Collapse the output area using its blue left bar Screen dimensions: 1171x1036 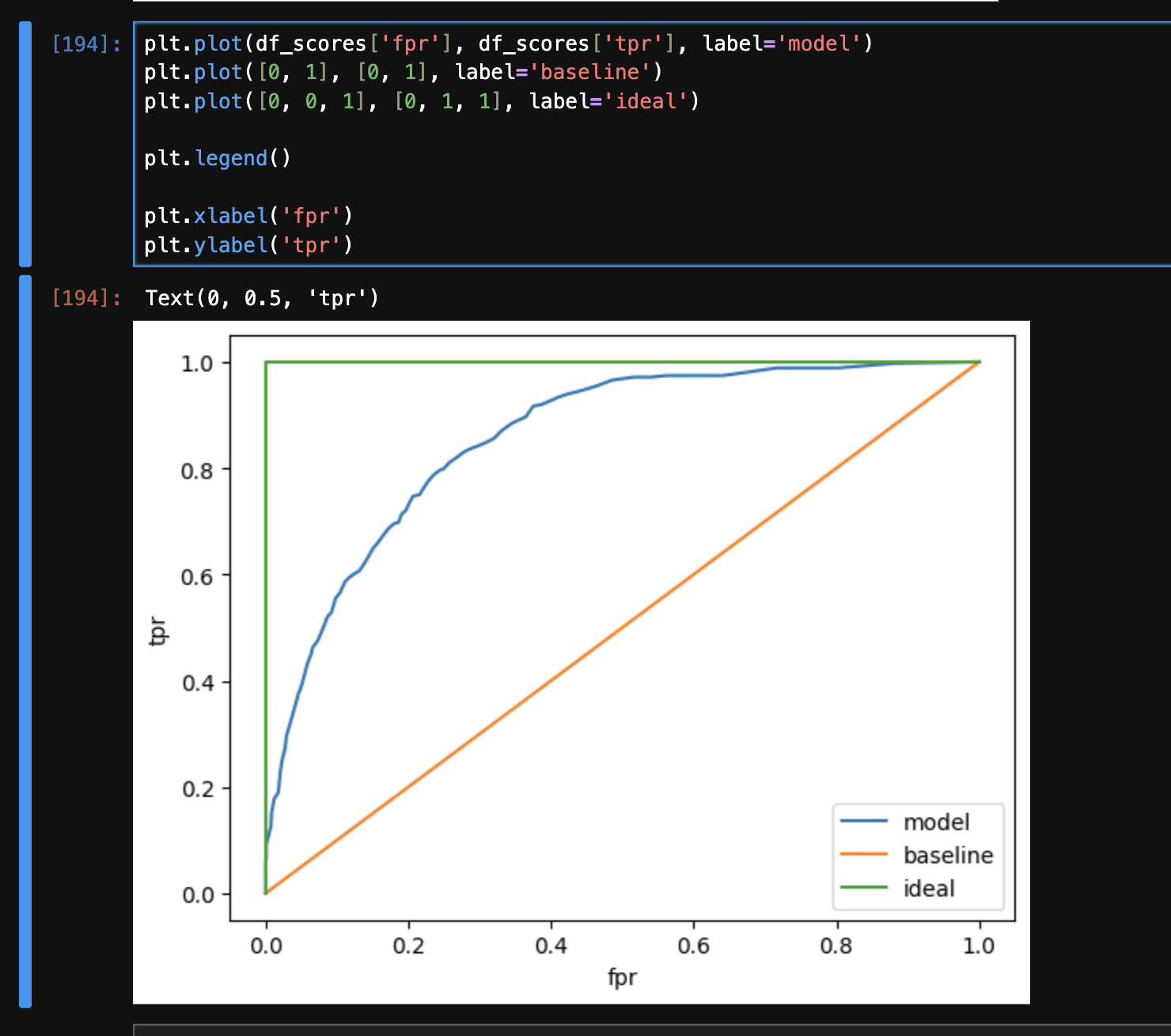25,641
